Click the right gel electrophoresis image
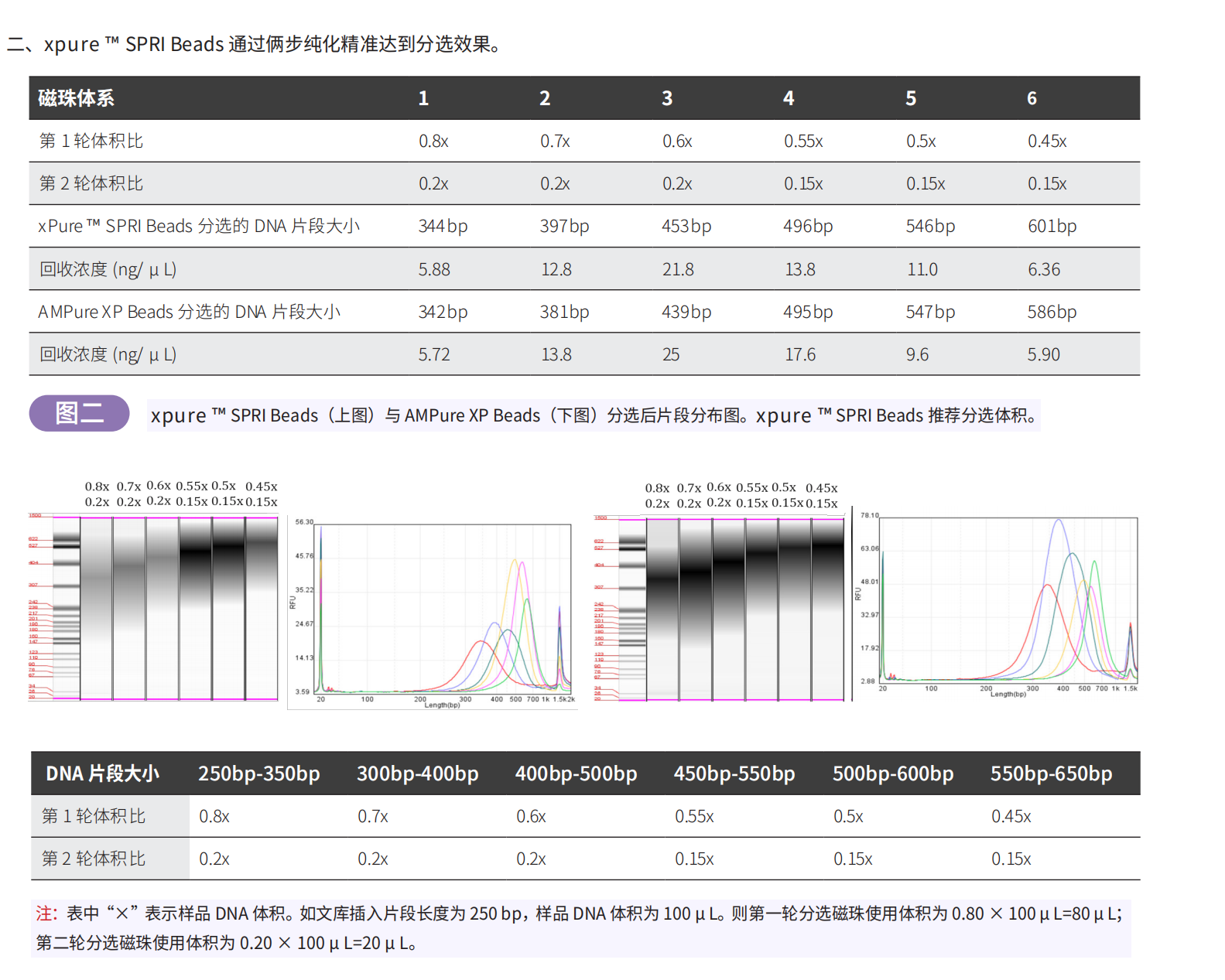This screenshot has height=980, width=1225. coord(719,610)
